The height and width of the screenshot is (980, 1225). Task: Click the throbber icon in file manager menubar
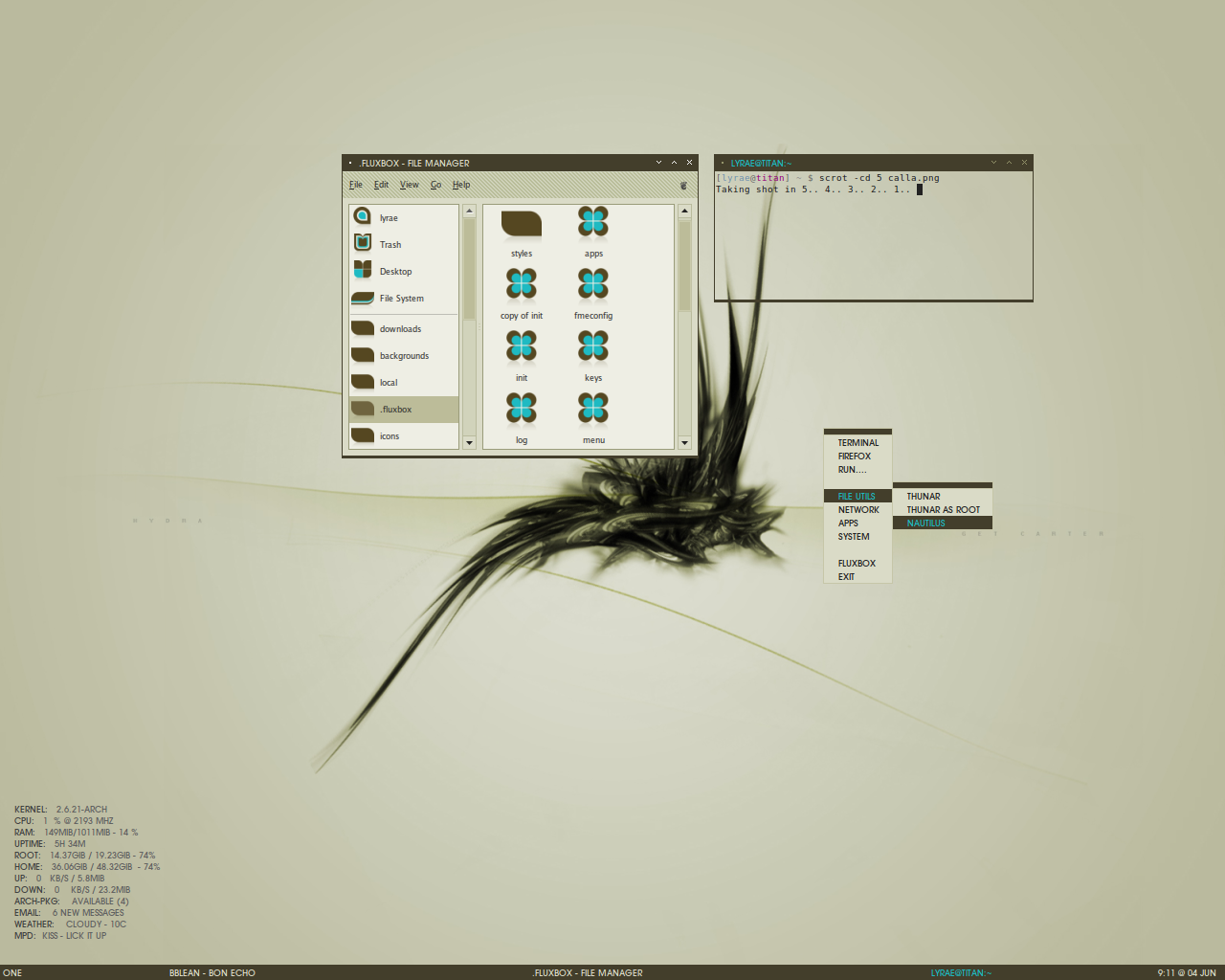(683, 185)
